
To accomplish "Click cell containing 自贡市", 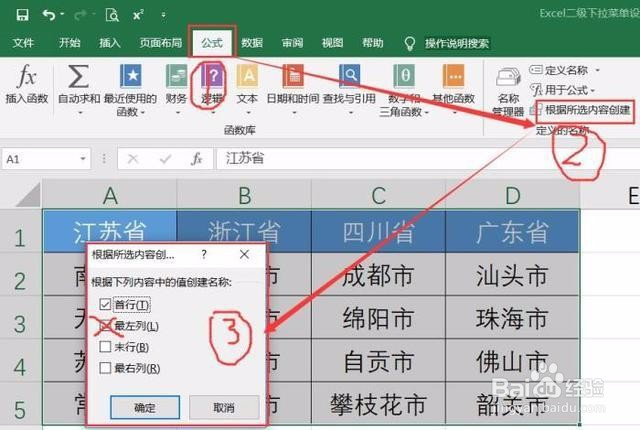I will tap(378, 361).
